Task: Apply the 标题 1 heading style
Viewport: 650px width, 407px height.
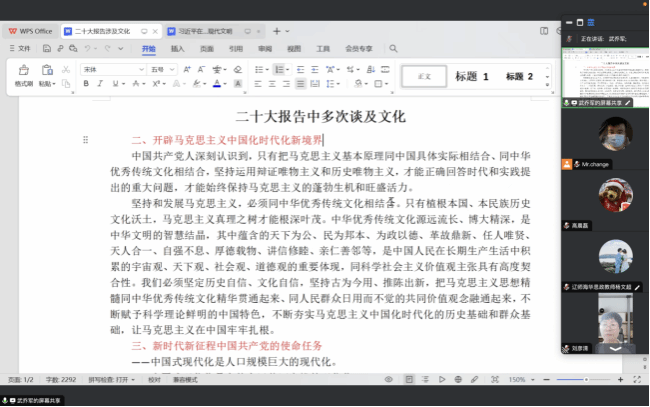Action: tap(472, 76)
